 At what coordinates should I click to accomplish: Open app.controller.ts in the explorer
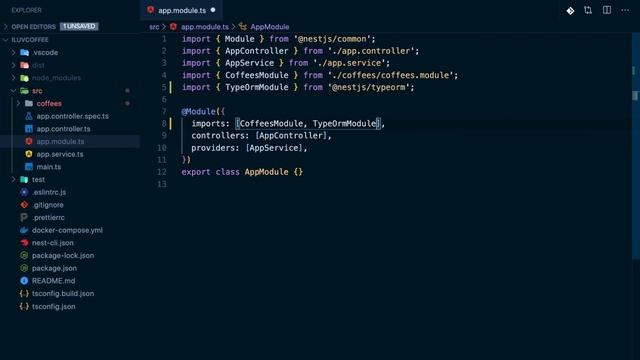tap(63, 129)
